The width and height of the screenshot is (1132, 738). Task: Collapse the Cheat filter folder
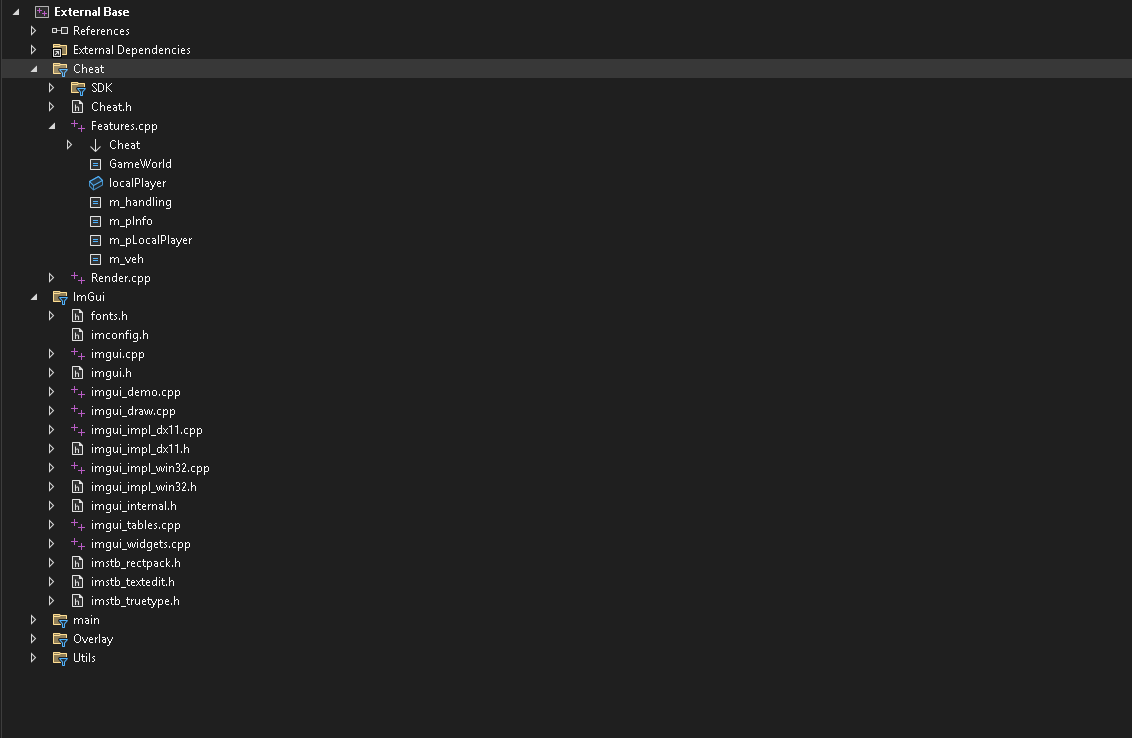(x=34, y=69)
